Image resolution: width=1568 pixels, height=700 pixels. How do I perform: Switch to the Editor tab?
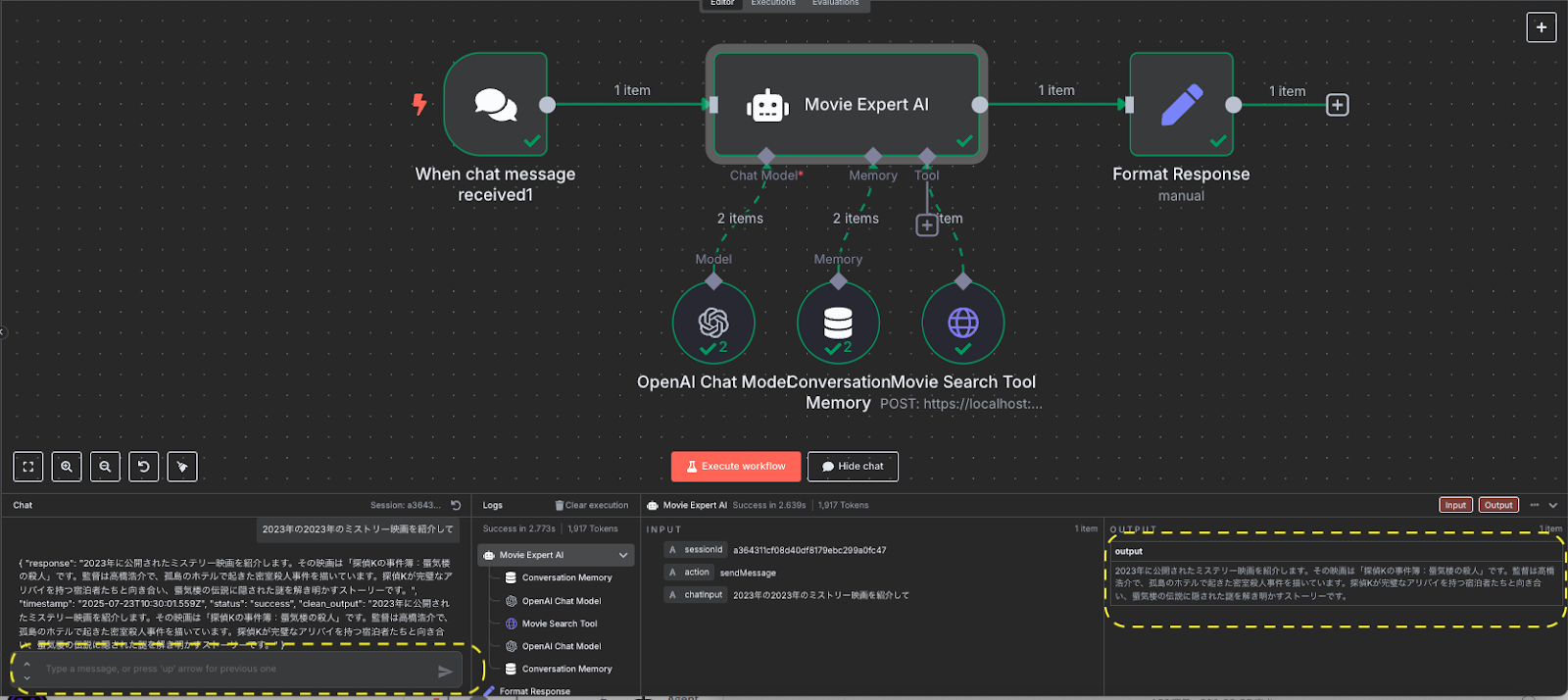click(x=722, y=4)
